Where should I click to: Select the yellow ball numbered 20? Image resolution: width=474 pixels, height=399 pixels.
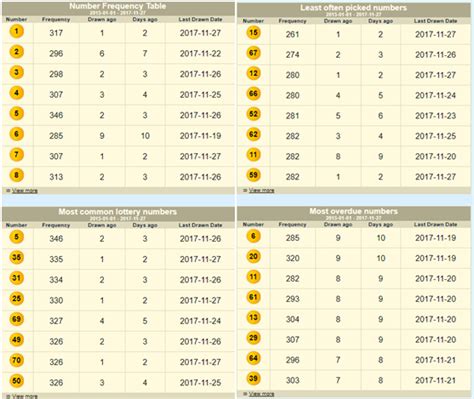coord(253,257)
